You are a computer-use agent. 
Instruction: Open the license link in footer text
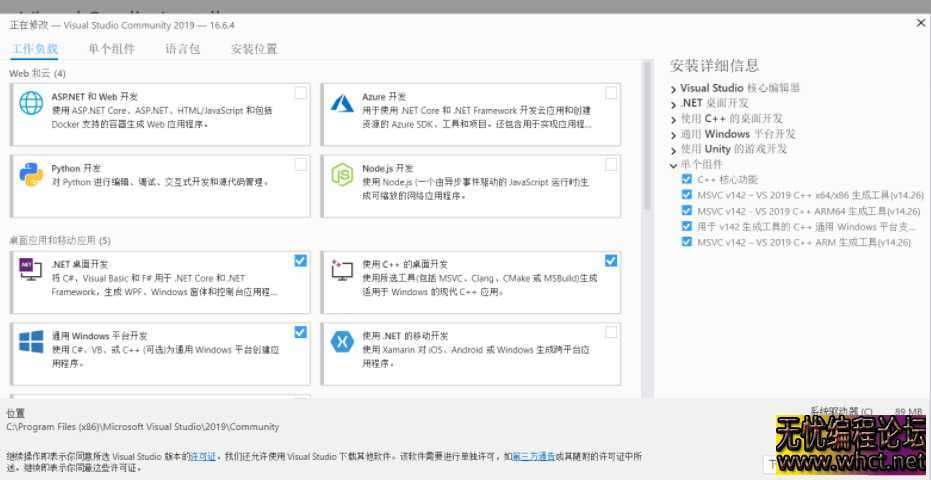pyautogui.click(x=203, y=456)
